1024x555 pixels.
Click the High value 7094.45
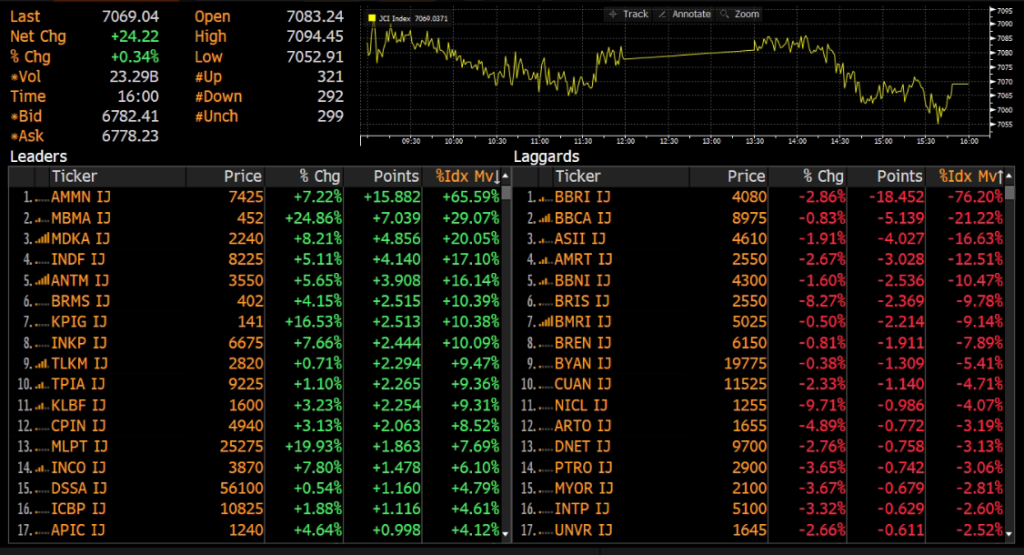pyautogui.click(x=315, y=37)
